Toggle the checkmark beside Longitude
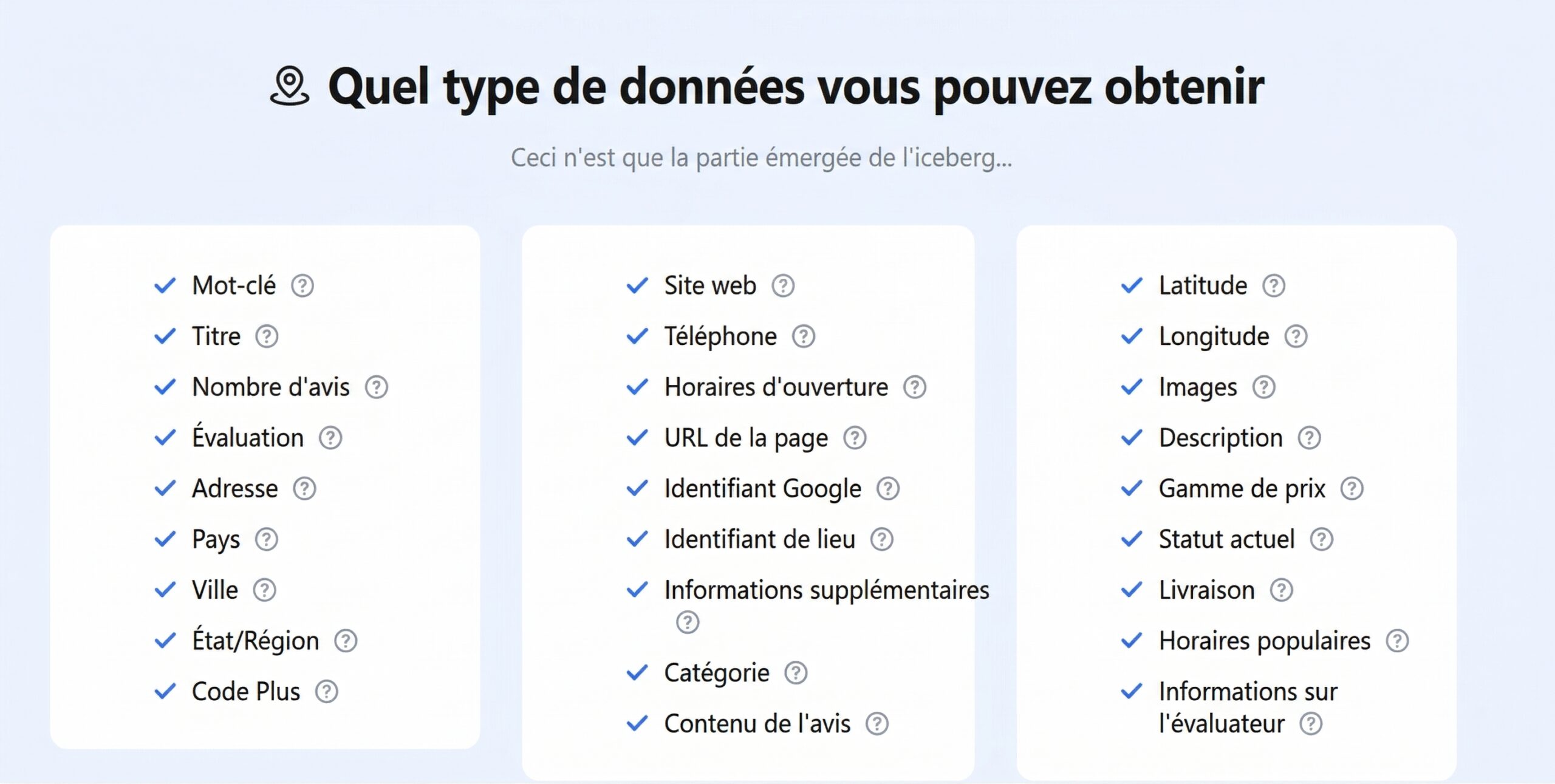Viewport: 1555px width, 784px height. (x=1131, y=336)
